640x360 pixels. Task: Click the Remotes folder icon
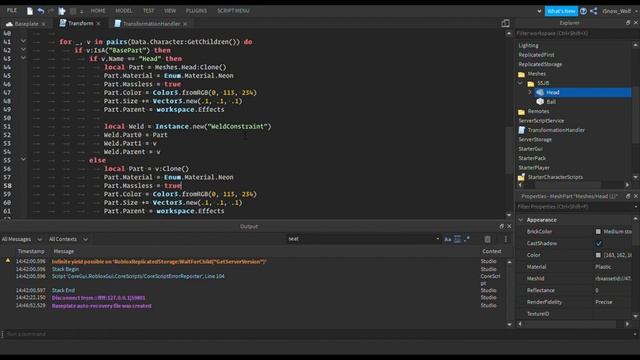(x=522, y=111)
